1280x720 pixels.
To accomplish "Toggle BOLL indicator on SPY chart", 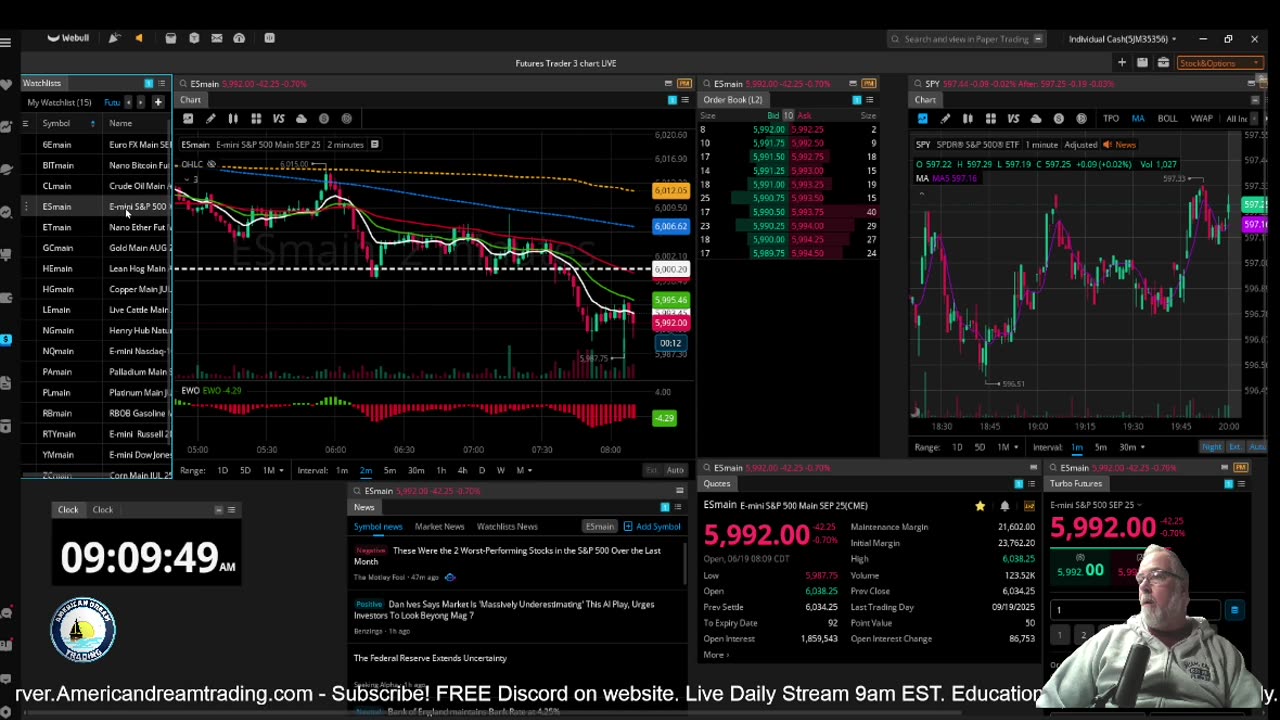I will point(1167,119).
